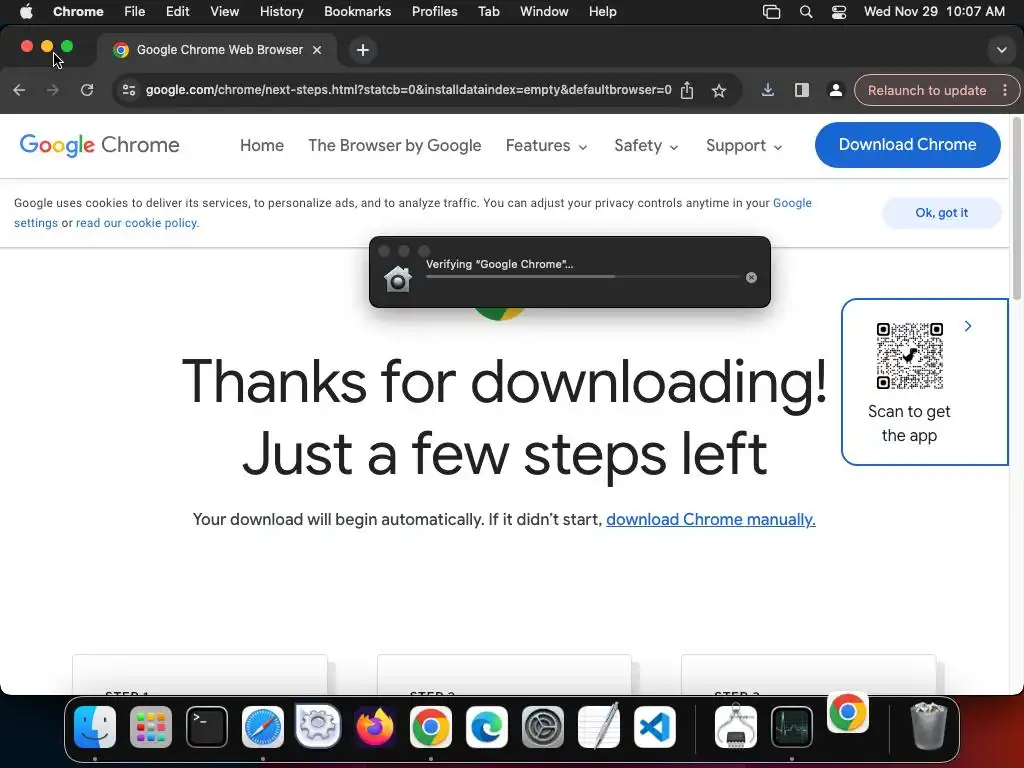Click the QR code image
The image size is (1024, 768).
click(910, 356)
